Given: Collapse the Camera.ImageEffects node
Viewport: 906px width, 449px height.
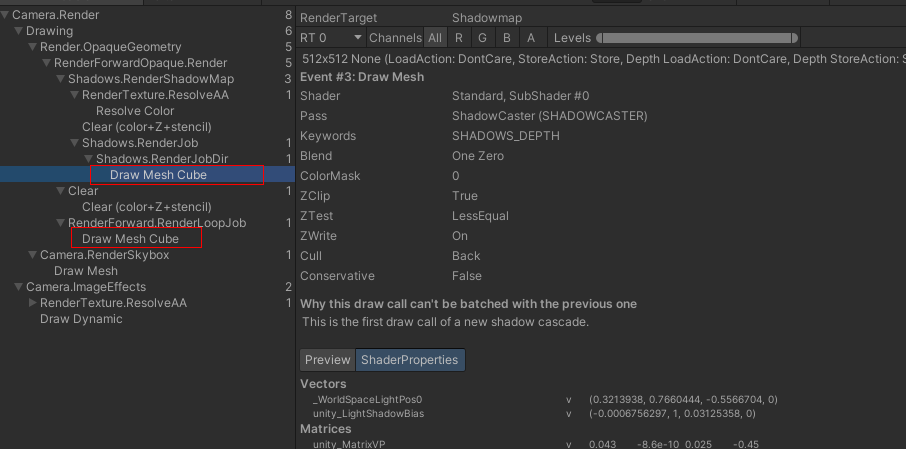Looking at the screenshot, I should pyautogui.click(x=6, y=287).
